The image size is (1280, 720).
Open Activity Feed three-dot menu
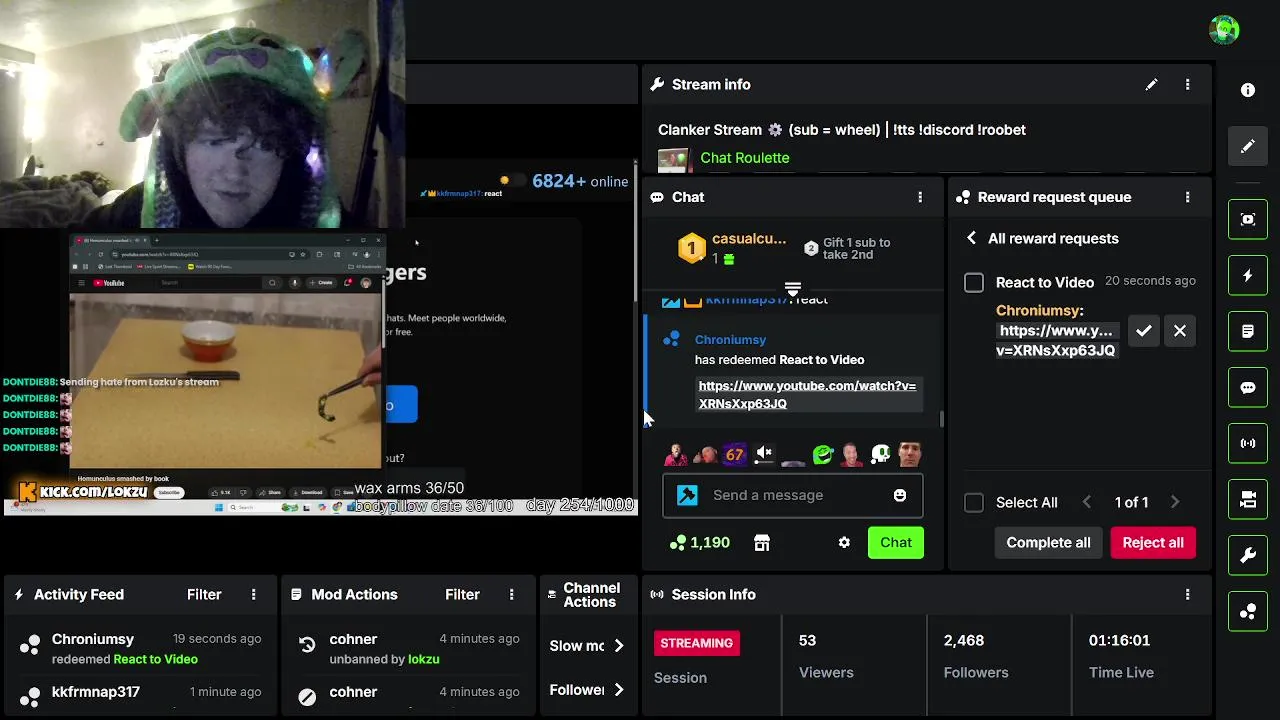(x=254, y=594)
